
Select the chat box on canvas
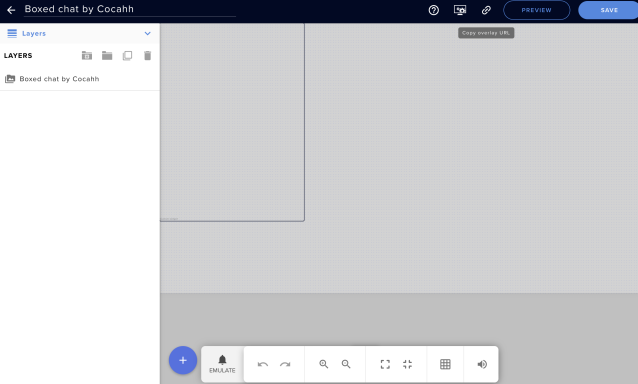tap(232, 122)
